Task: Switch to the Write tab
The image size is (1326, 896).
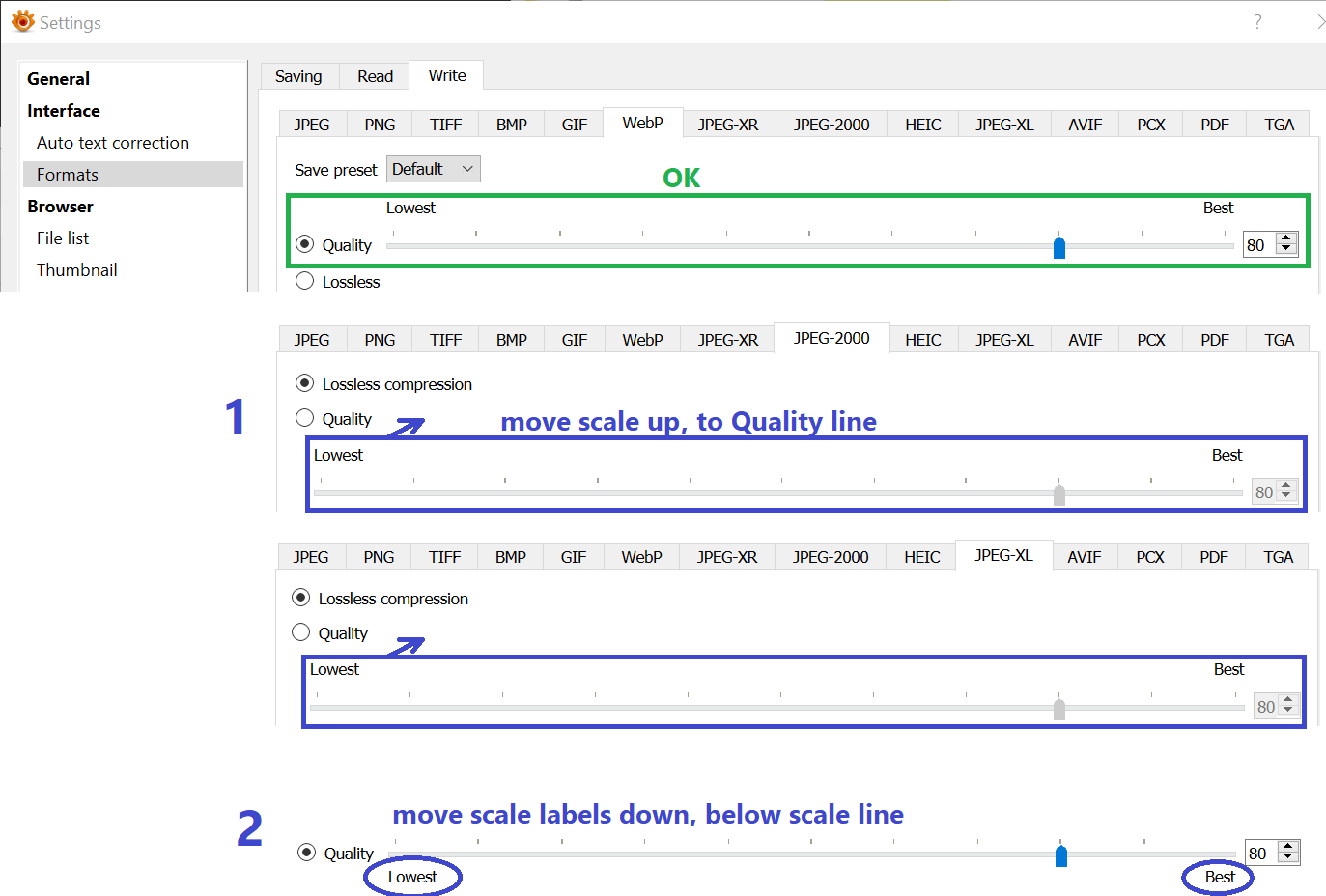Action: (x=447, y=75)
